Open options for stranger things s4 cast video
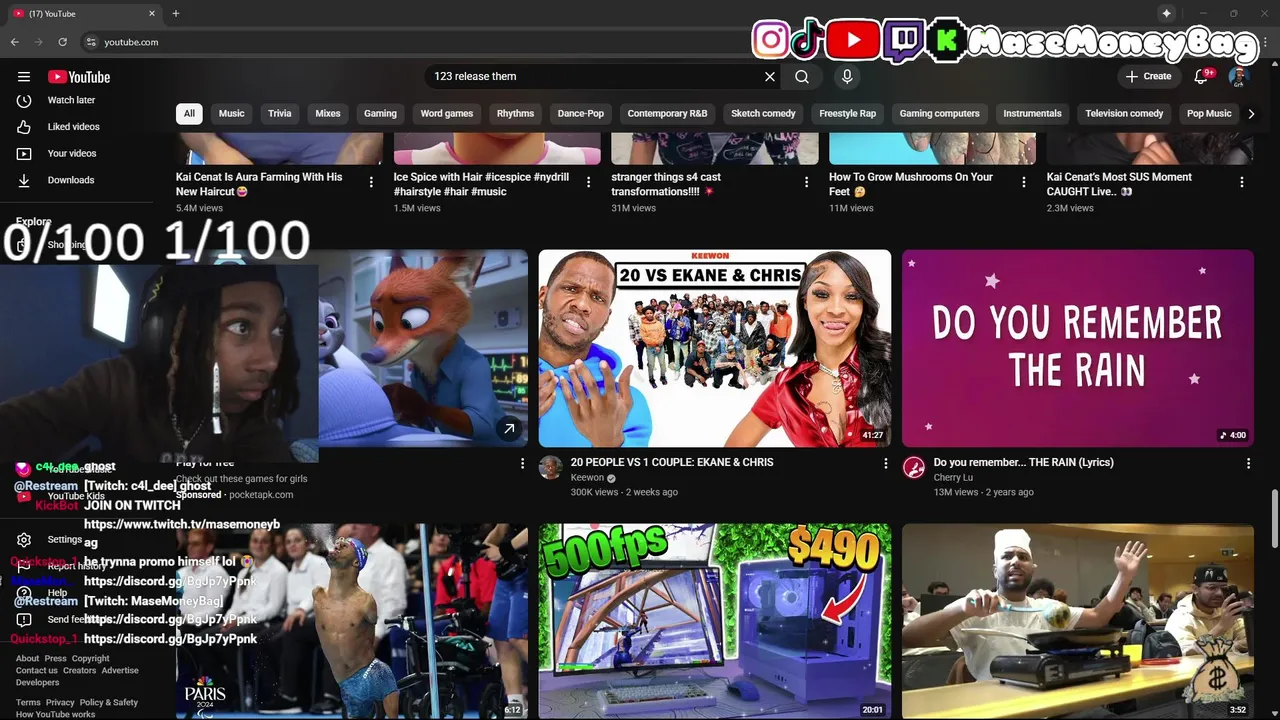 point(806,182)
